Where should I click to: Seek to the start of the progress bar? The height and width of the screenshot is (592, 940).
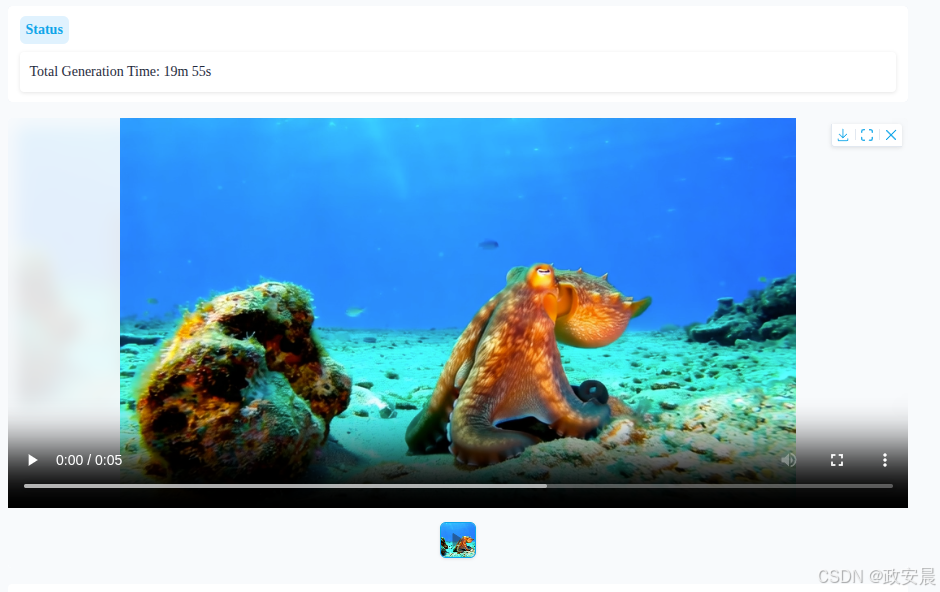click(26, 486)
